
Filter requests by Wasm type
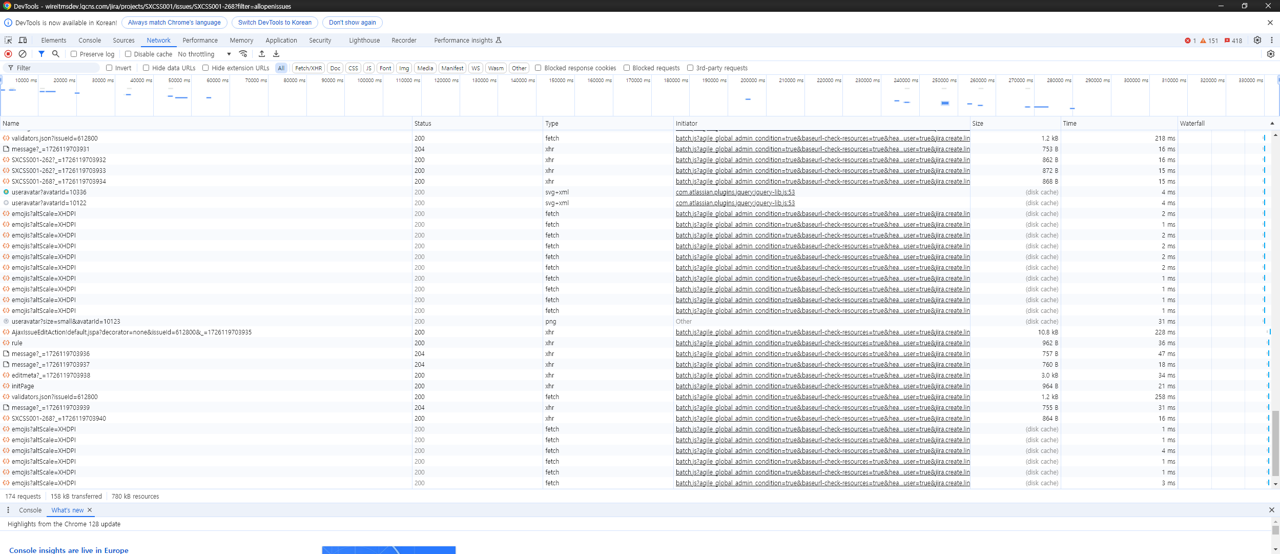coord(496,68)
